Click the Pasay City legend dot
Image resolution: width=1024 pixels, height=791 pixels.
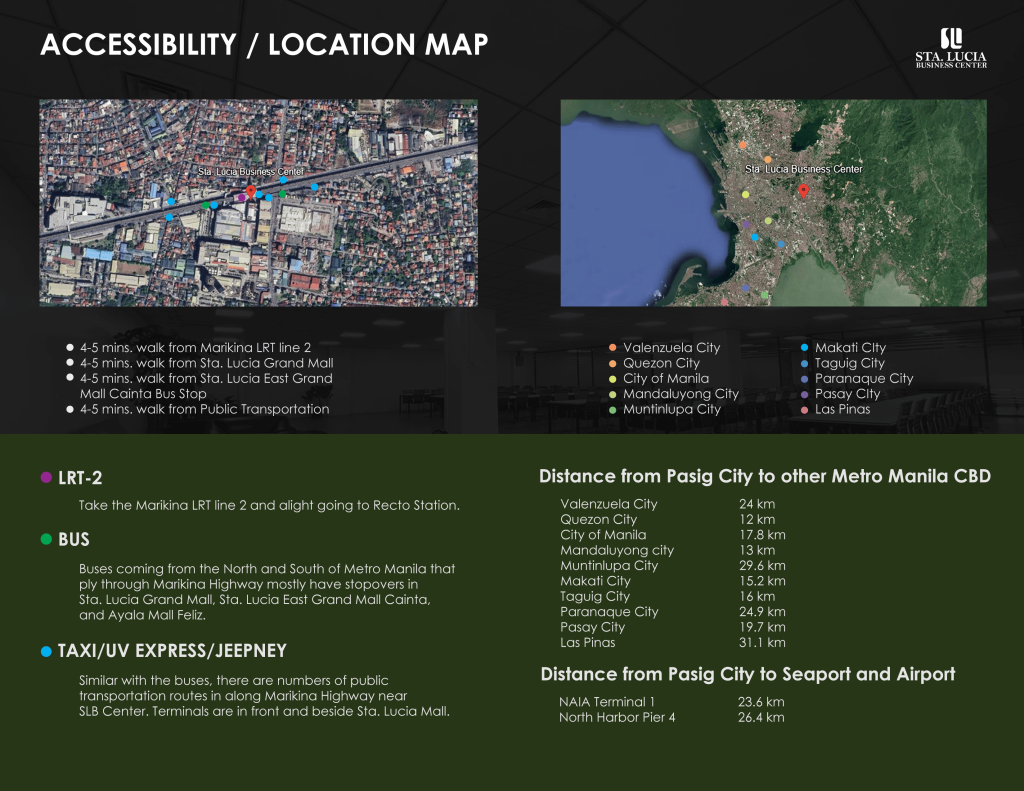tap(805, 395)
